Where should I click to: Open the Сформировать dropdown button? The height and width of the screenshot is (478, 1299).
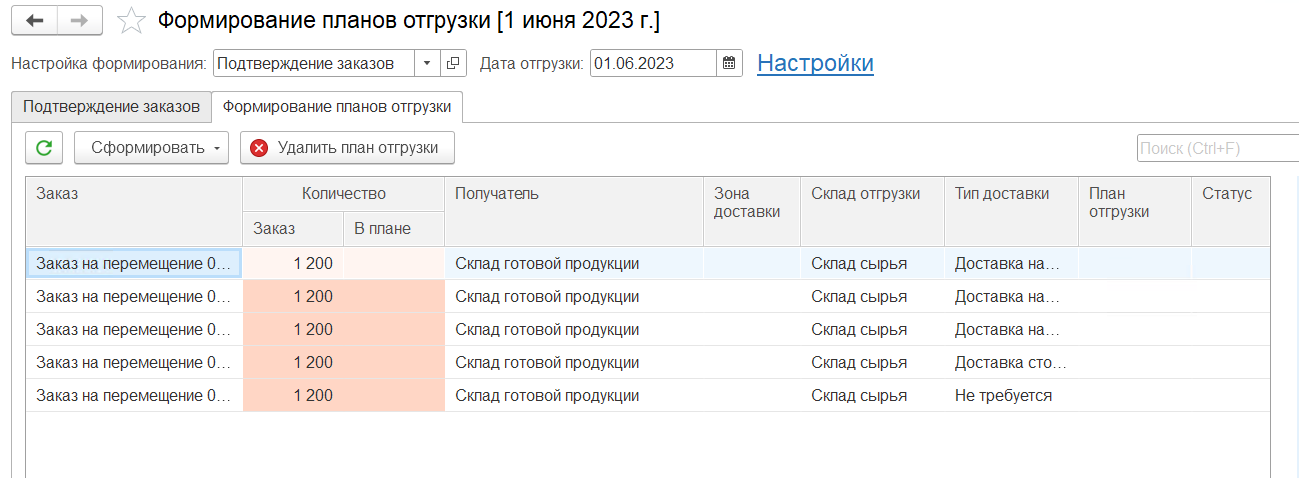(x=151, y=148)
